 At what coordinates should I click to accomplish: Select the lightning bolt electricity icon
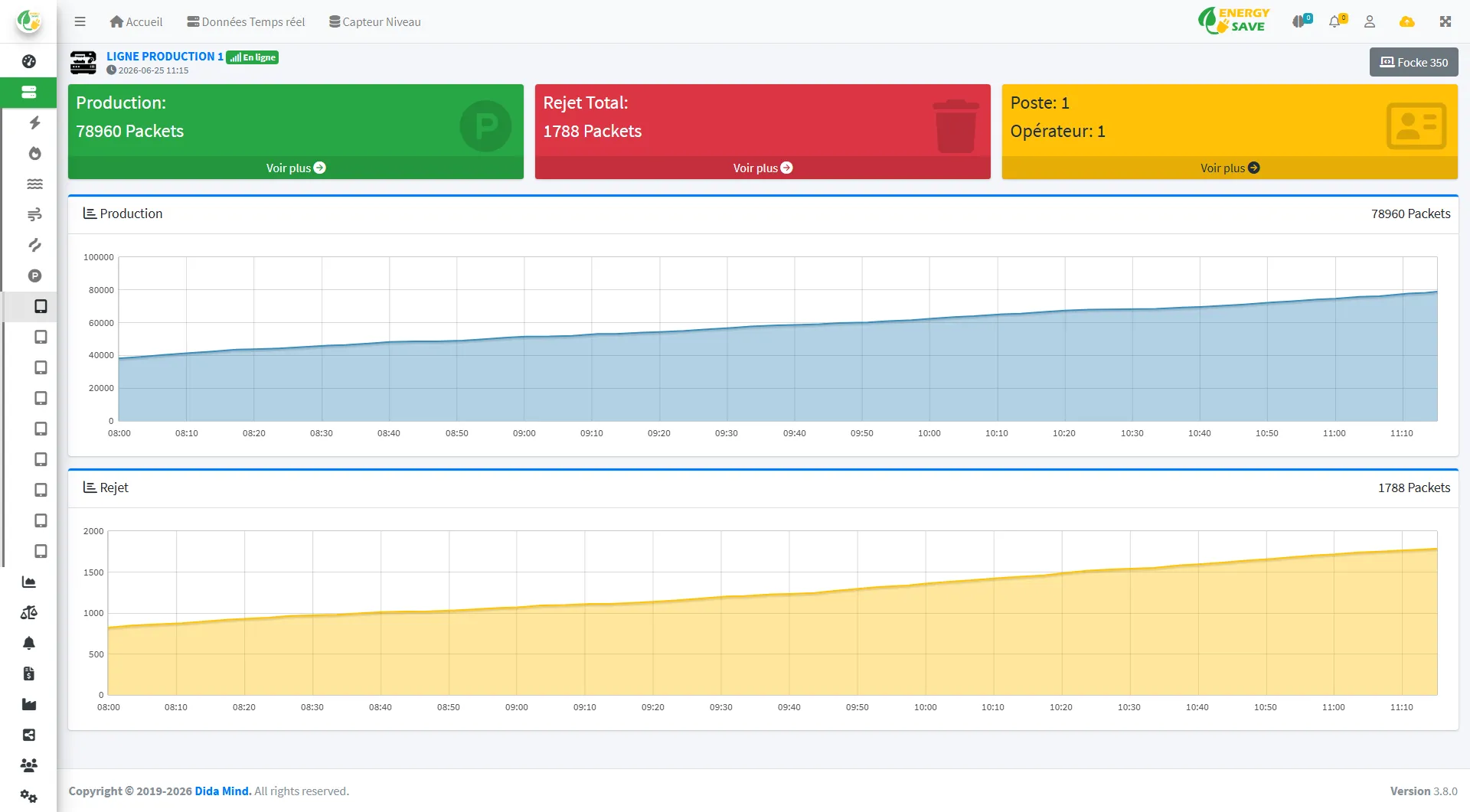click(x=34, y=122)
